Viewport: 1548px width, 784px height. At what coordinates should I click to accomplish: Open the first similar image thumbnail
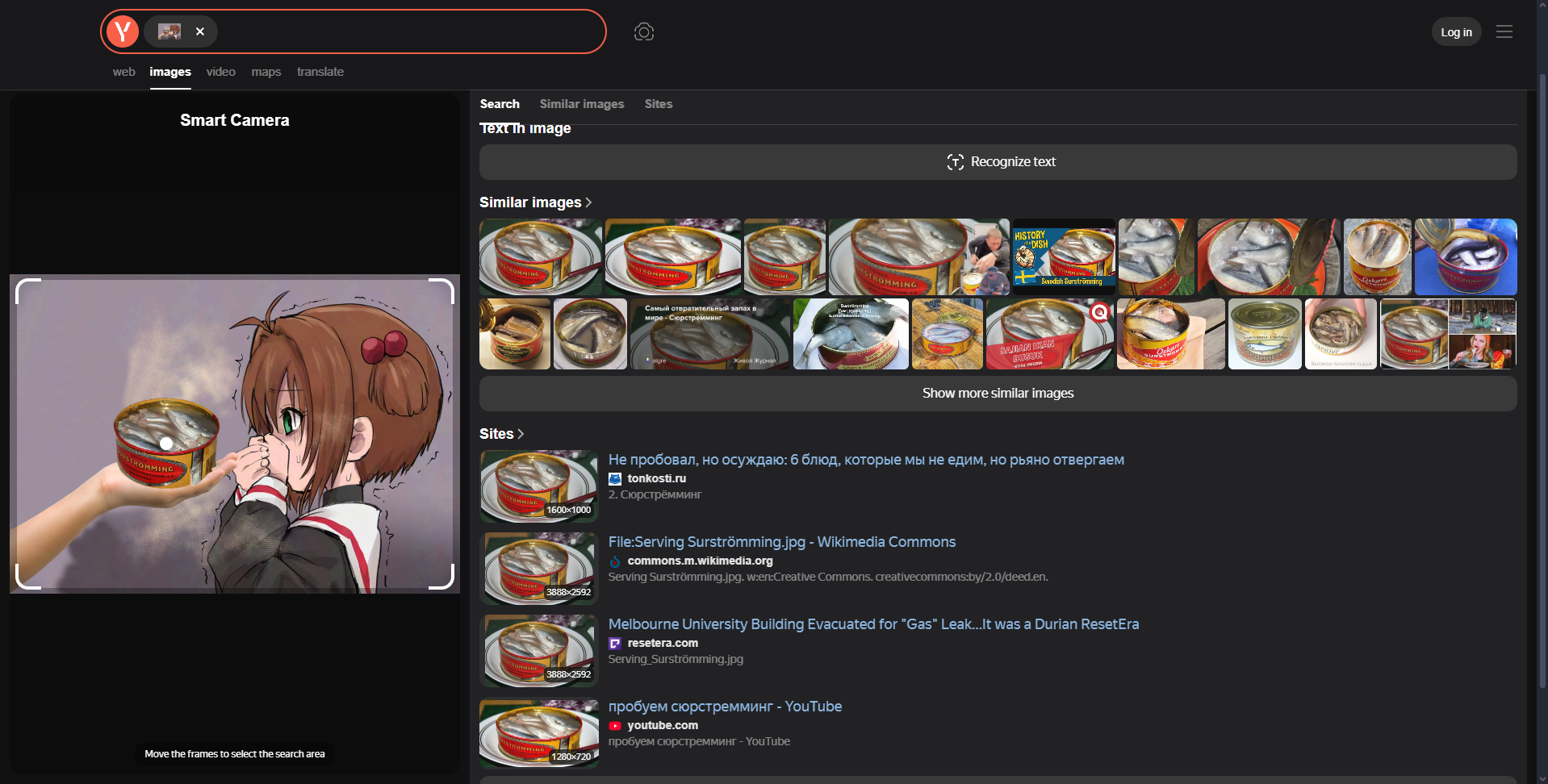pyautogui.click(x=541, y=256)
